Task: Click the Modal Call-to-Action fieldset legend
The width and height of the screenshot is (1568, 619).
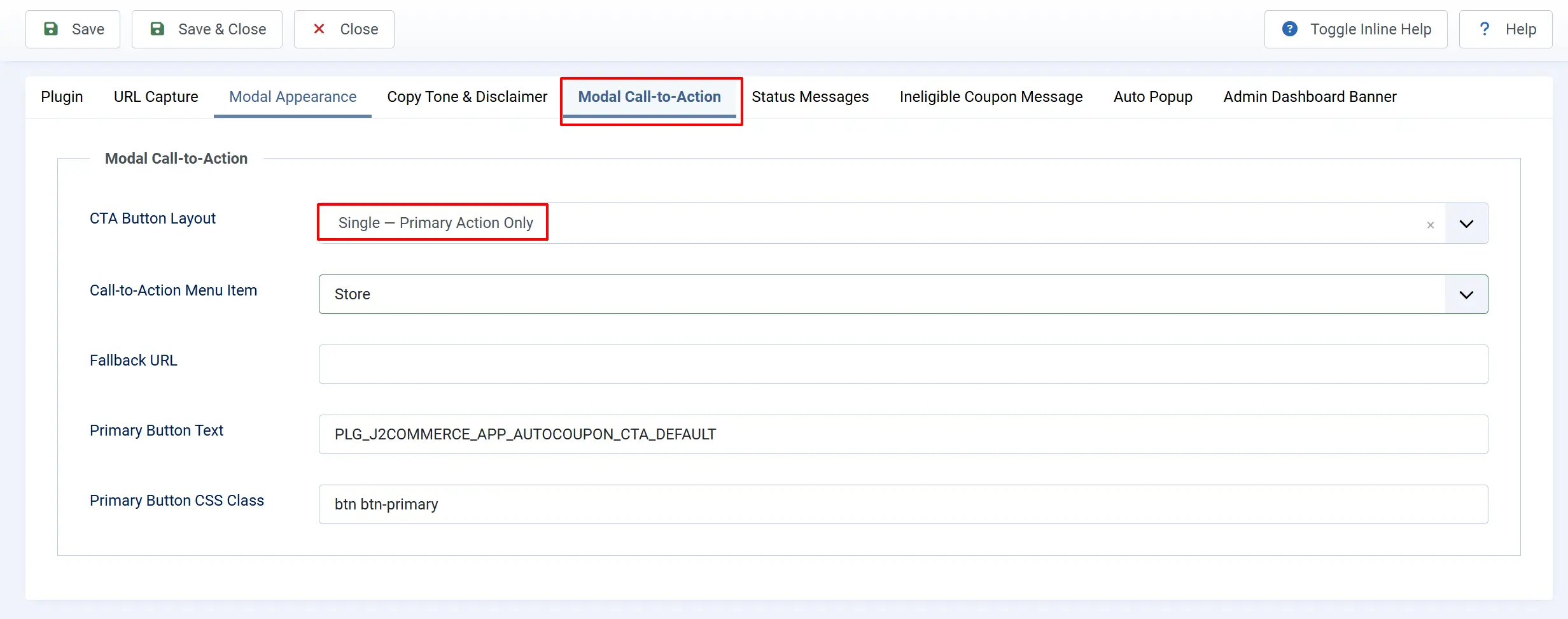Action: click(x=176, y=159)
